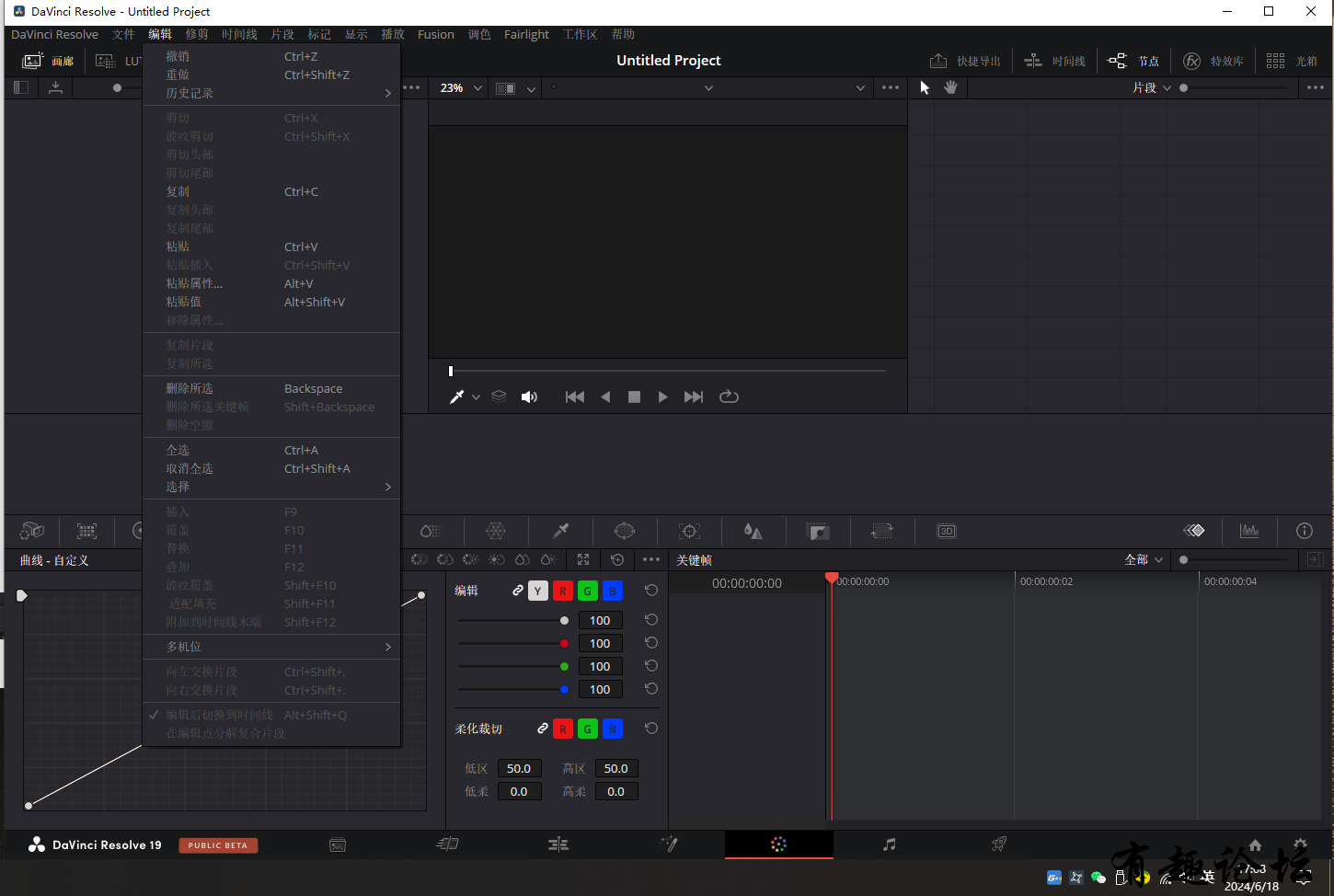1334x896 pixels.
Task: Play in reverse
Action: click(x=605, y=396)
